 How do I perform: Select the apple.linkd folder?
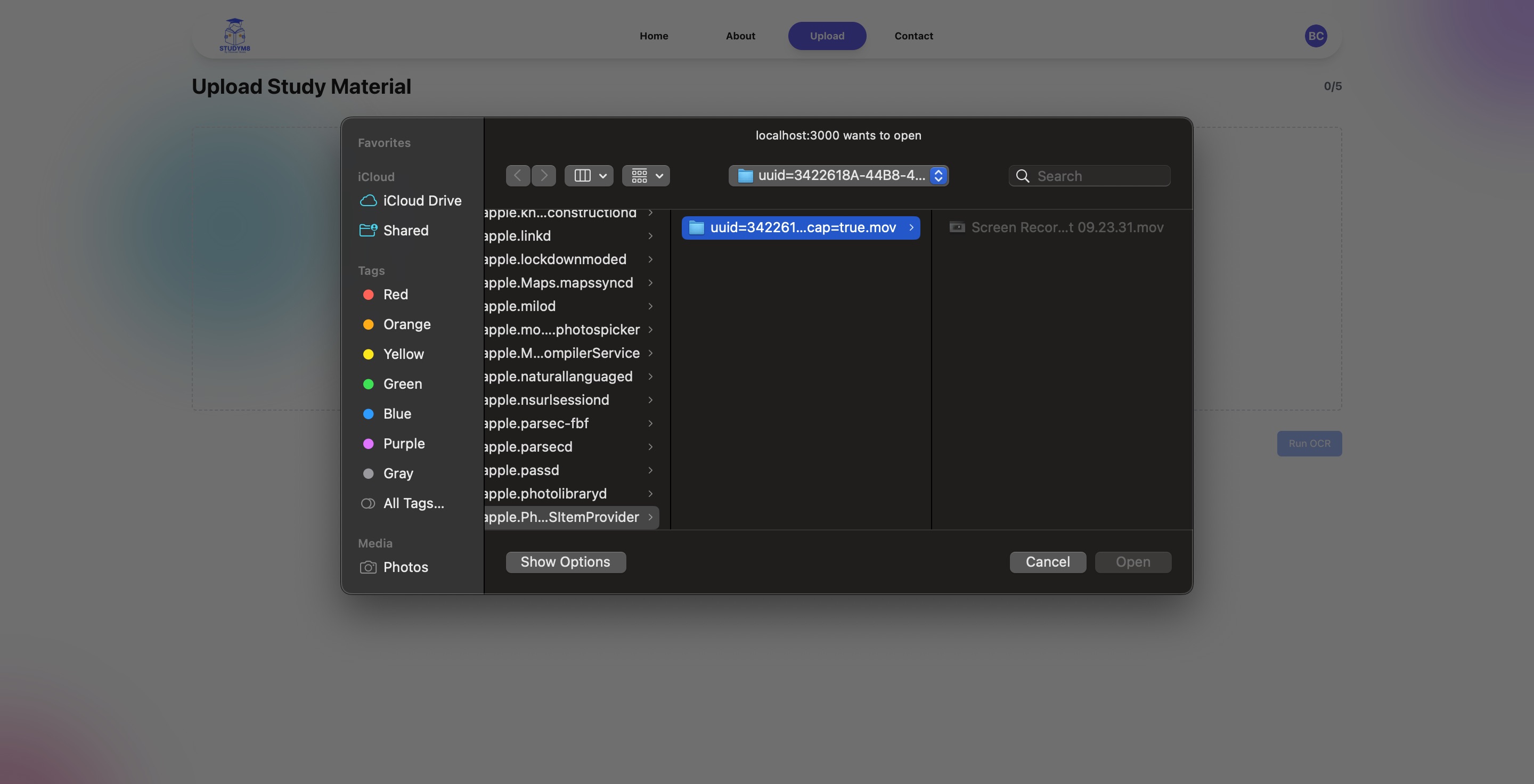point(571,236)
